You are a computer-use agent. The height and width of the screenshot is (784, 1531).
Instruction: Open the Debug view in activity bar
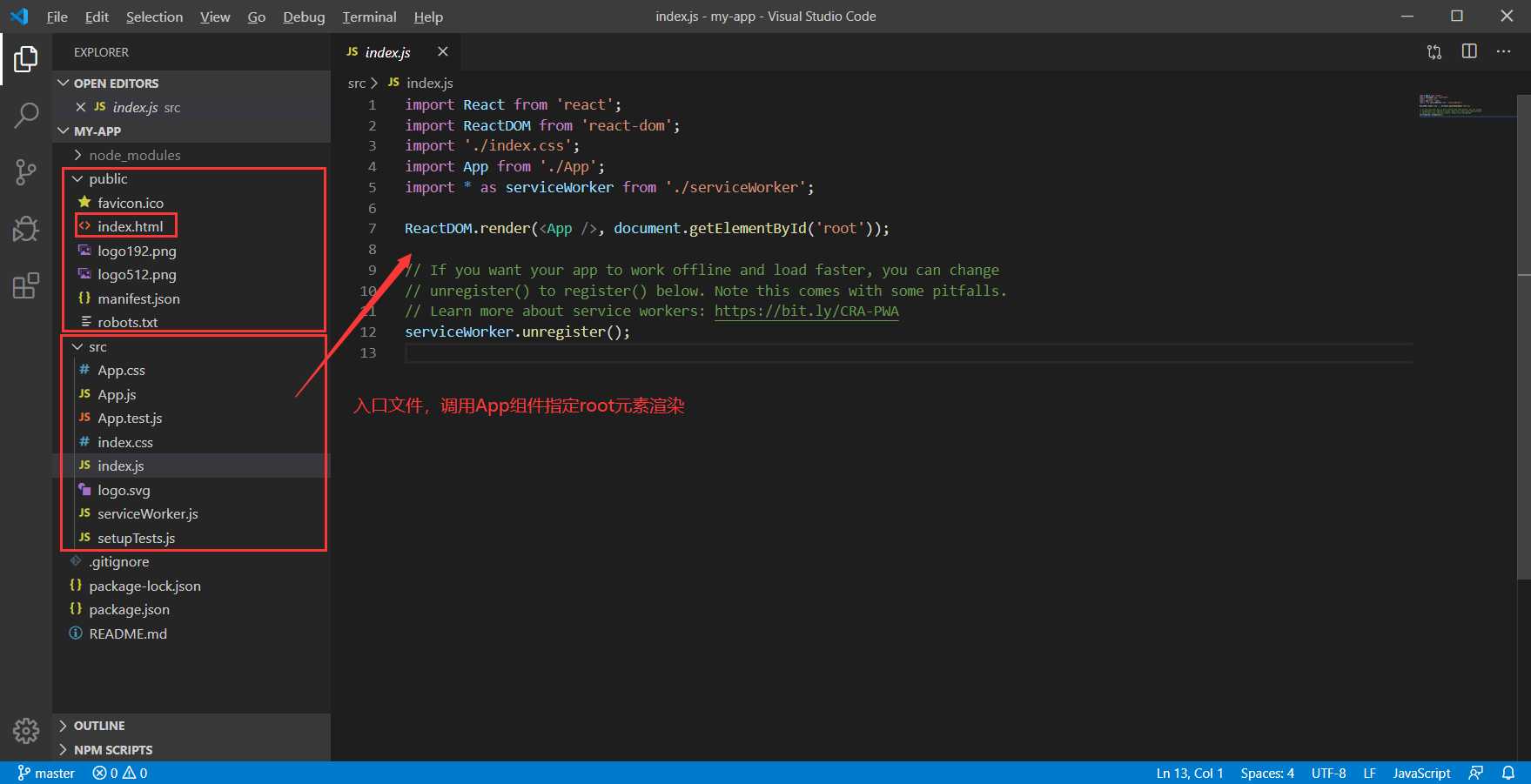26,228
